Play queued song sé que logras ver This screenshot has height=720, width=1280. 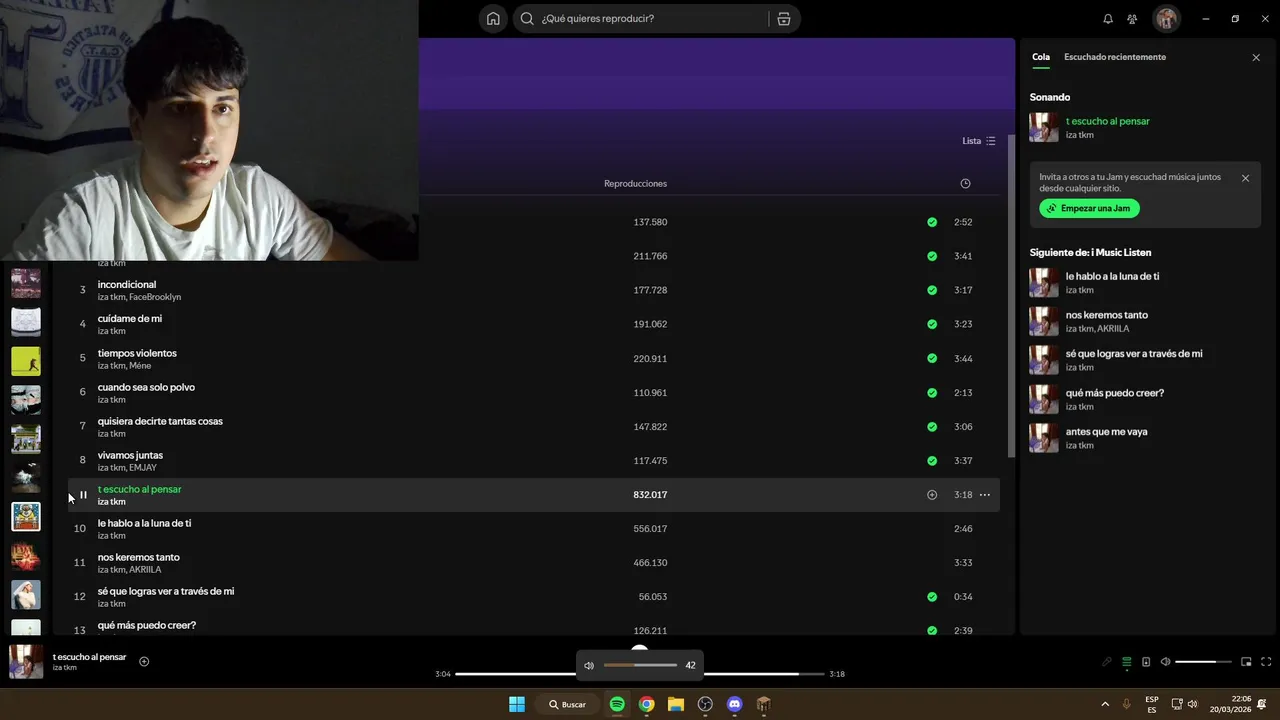pyautogui.click(x=1134, y=354)
